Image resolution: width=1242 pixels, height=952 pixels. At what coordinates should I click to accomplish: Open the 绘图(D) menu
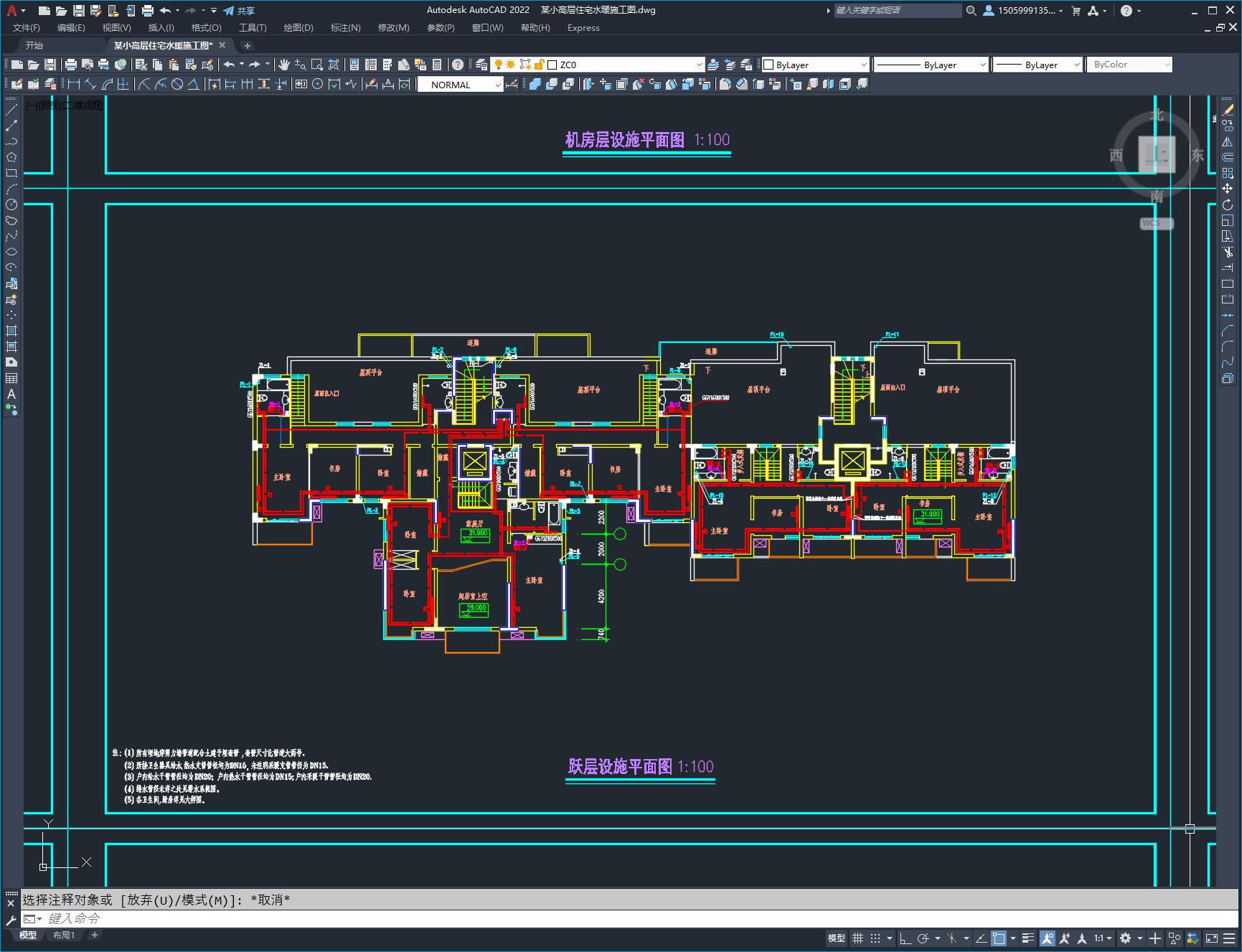298,28
